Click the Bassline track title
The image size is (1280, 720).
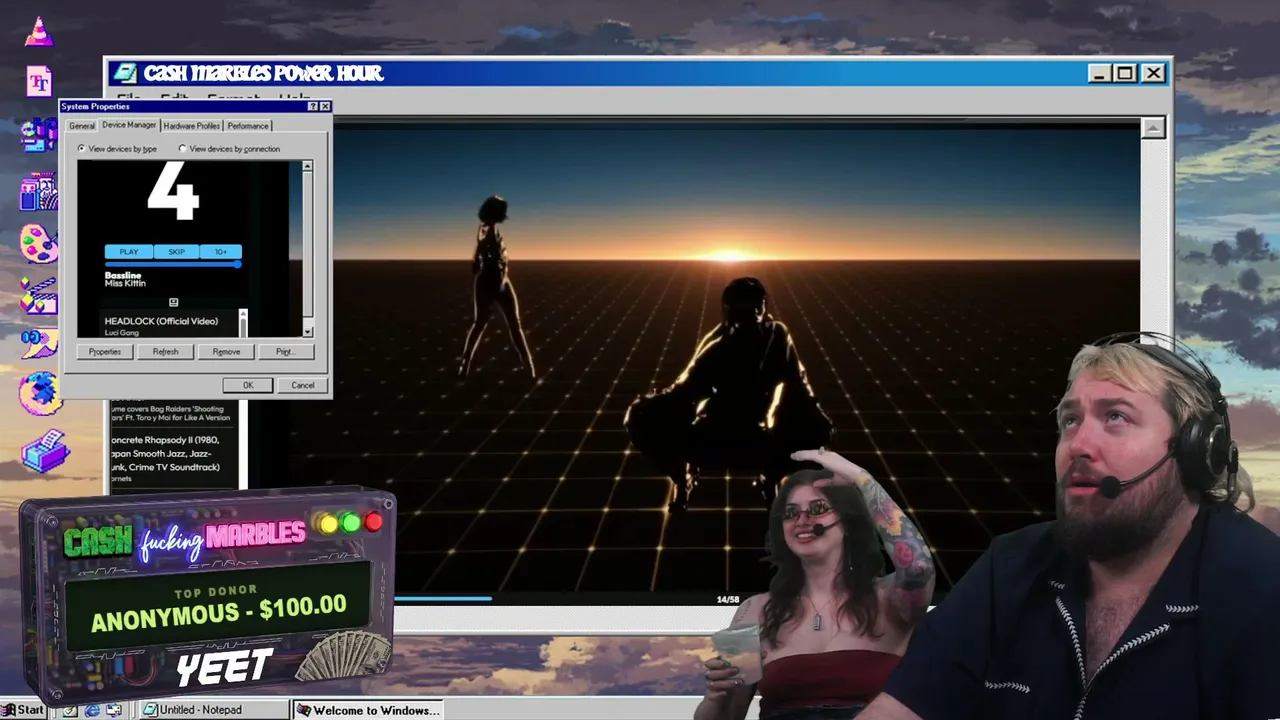[x=123, y=275]
